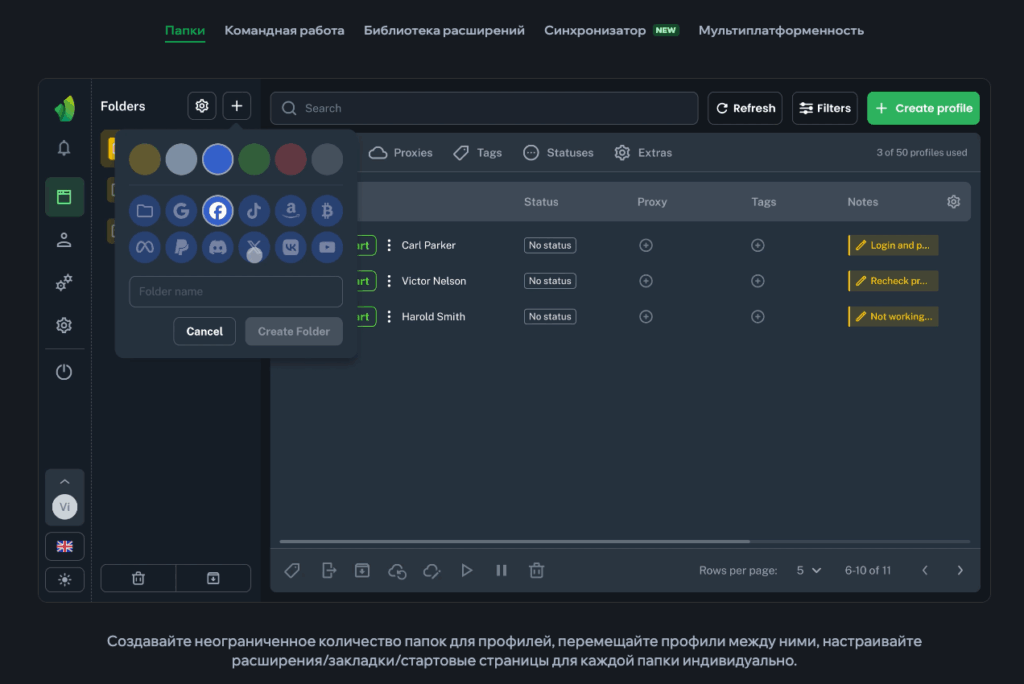1024x684 pixels.
Task: Expand the account section above the Vi avatar
Action: point(64,481)
